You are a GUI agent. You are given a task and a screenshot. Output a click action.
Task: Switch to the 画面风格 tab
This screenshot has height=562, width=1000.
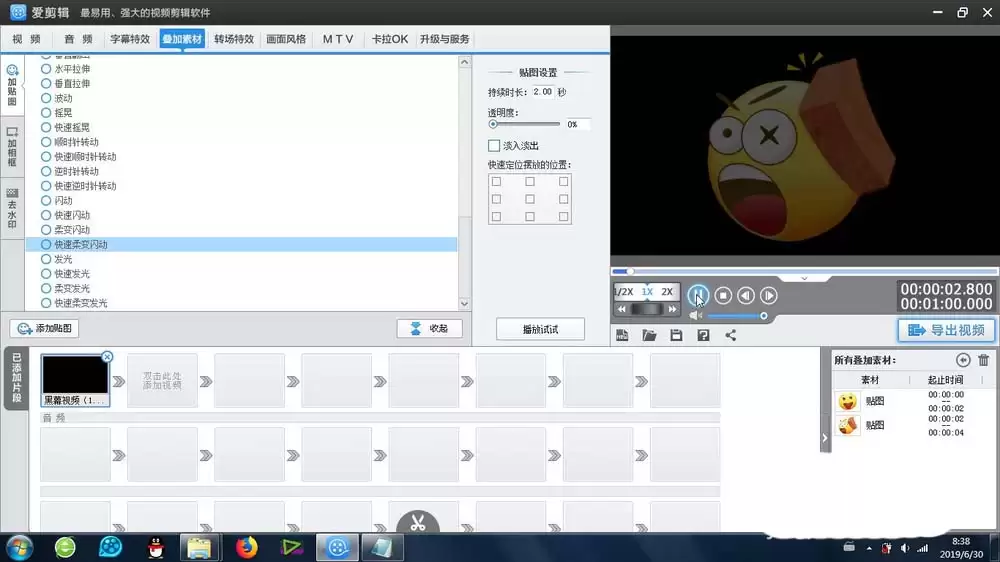pyautogui.click(x=286, y=39)
